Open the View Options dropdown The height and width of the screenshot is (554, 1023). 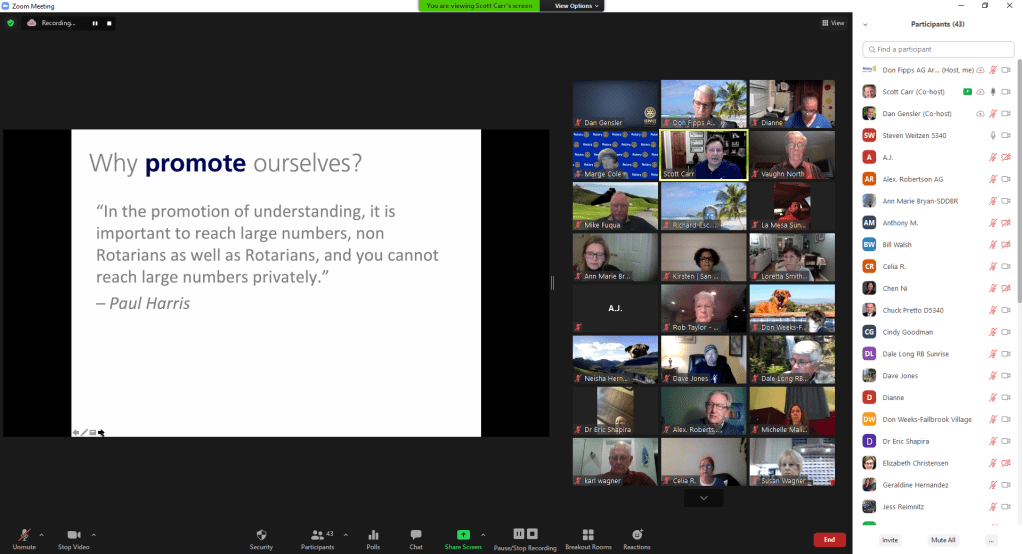click(579, 5)
